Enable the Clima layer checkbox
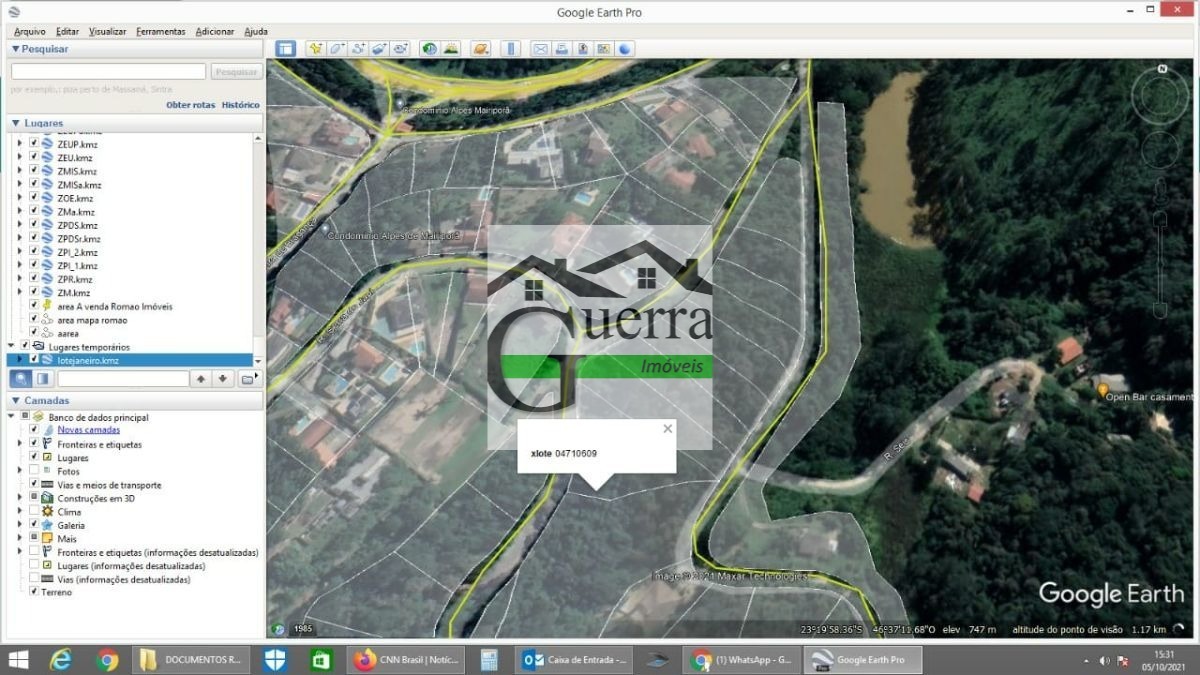This screenshot has width=1200, height=675. [34, 511]
